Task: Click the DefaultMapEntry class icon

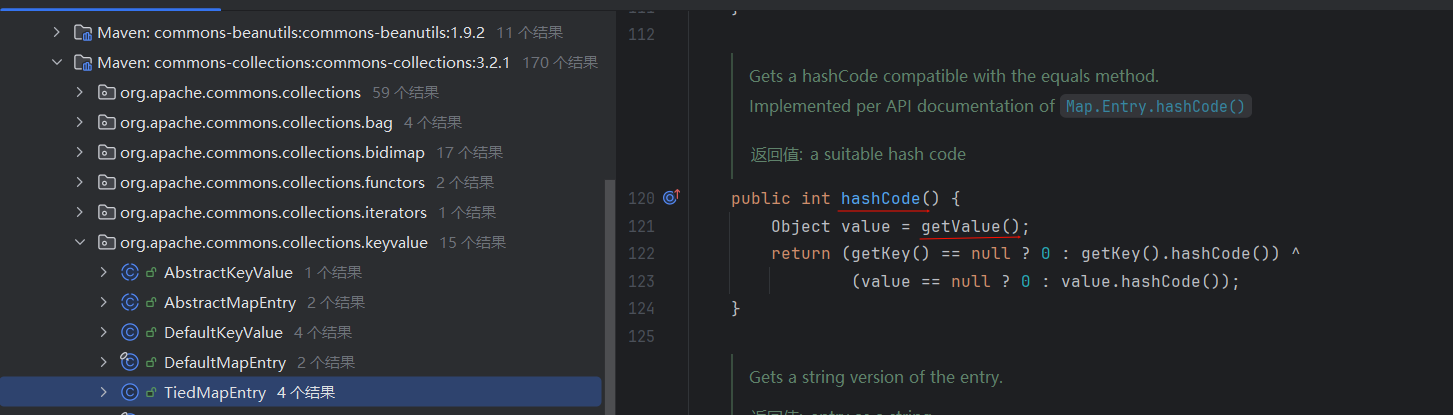Action: click(x=130, y=363)
